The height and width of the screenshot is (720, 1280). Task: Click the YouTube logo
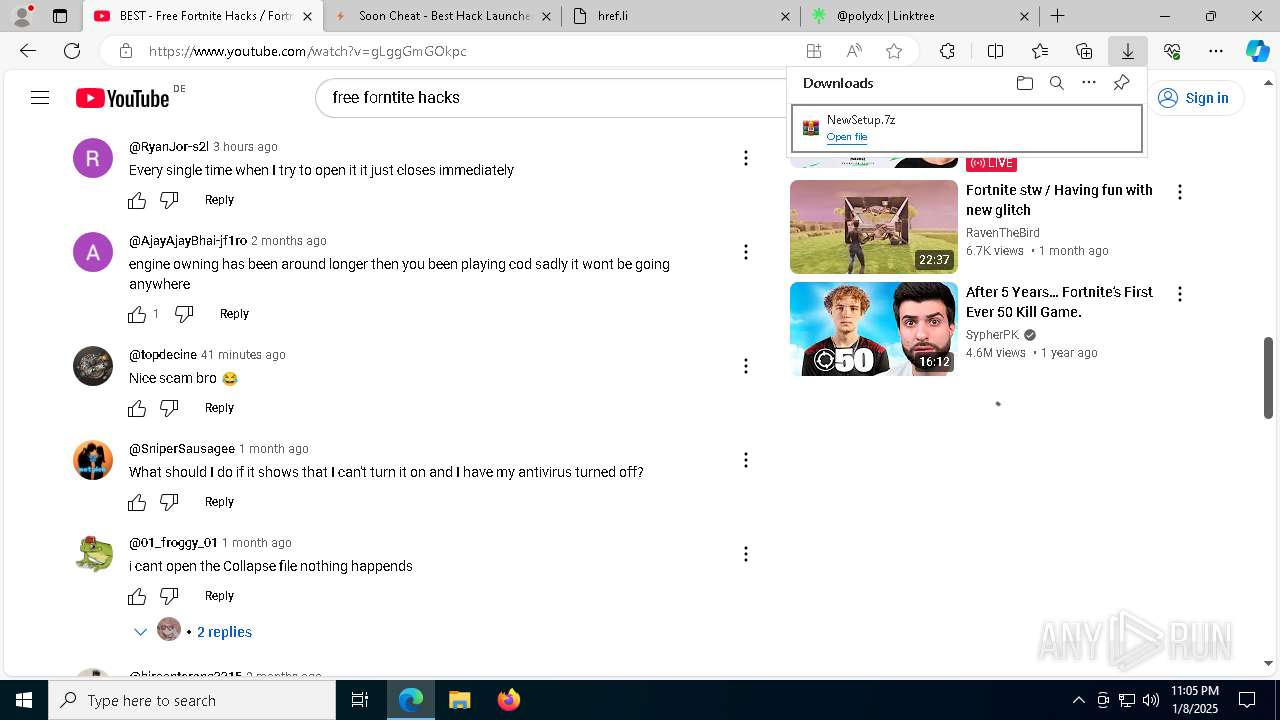tap(122, 98)
